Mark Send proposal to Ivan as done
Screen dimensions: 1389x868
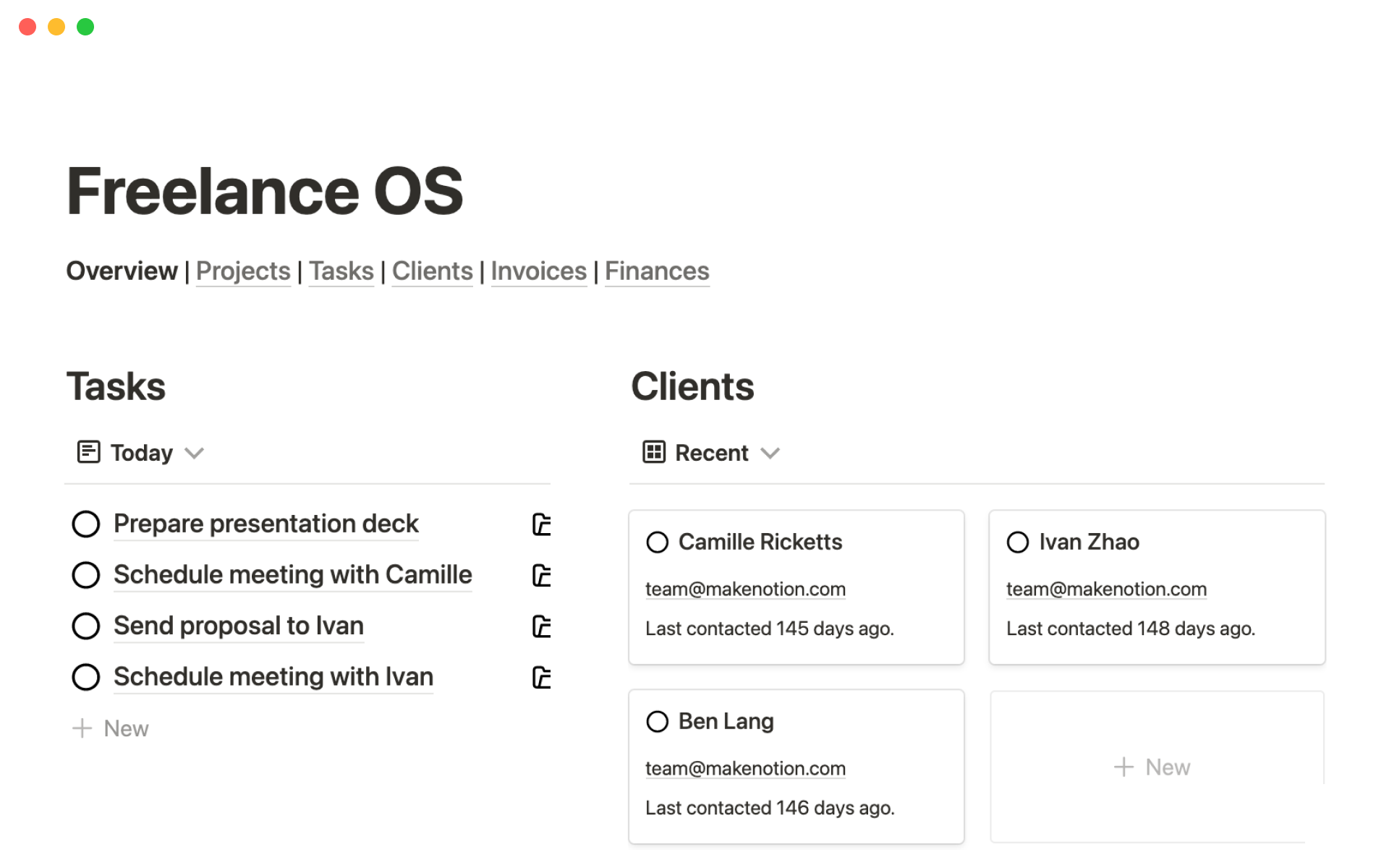click(x=86, y=626)
